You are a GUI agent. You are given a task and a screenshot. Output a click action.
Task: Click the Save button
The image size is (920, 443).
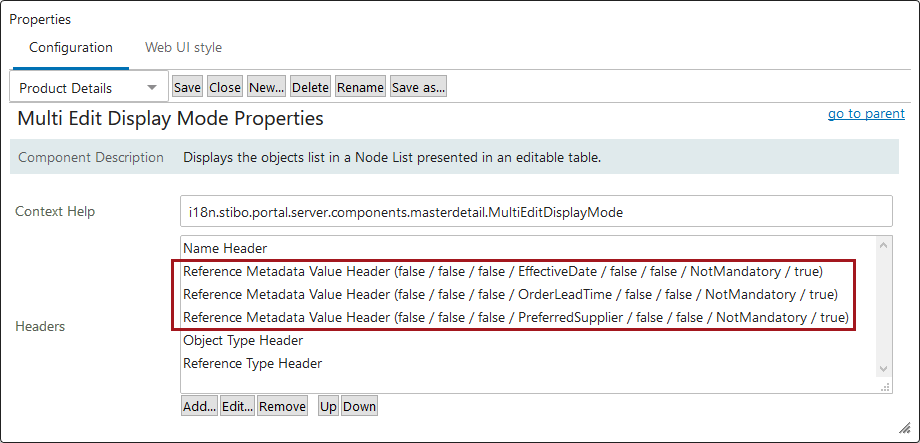tap(187, 87)
